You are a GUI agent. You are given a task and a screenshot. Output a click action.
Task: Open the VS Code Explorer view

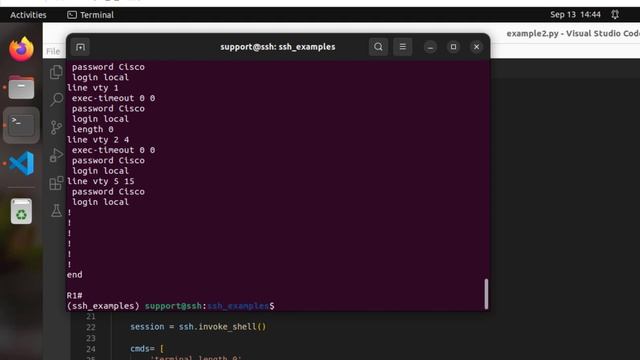56,72
